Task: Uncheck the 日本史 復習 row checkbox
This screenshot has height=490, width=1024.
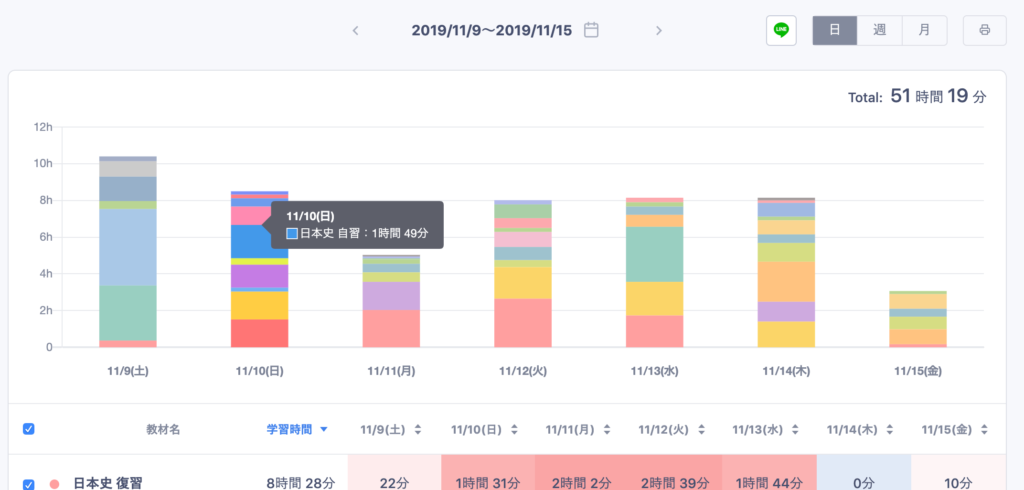Action: coord(29,483)
